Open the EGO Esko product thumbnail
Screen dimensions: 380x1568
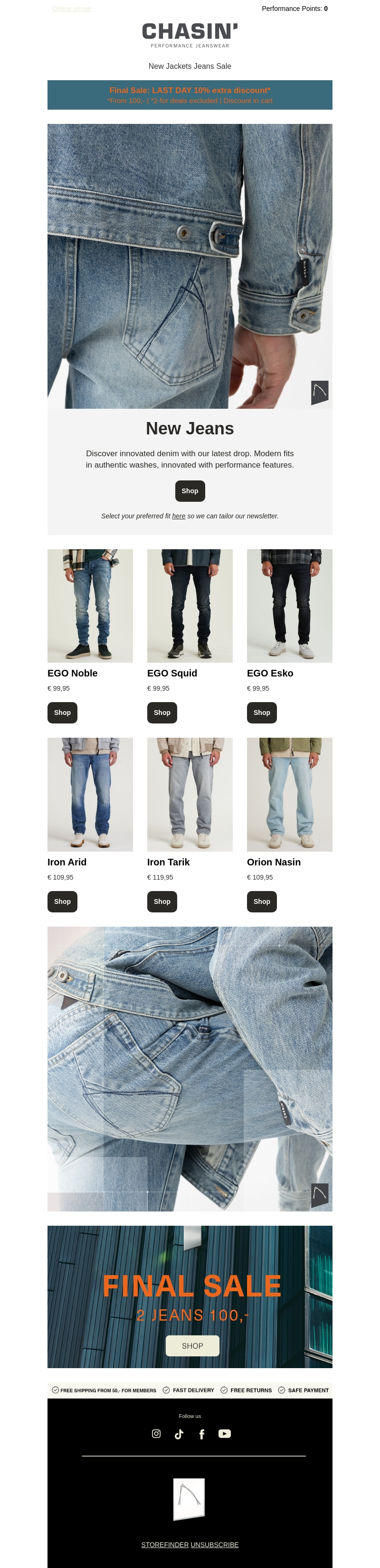[x=290, y=606]
